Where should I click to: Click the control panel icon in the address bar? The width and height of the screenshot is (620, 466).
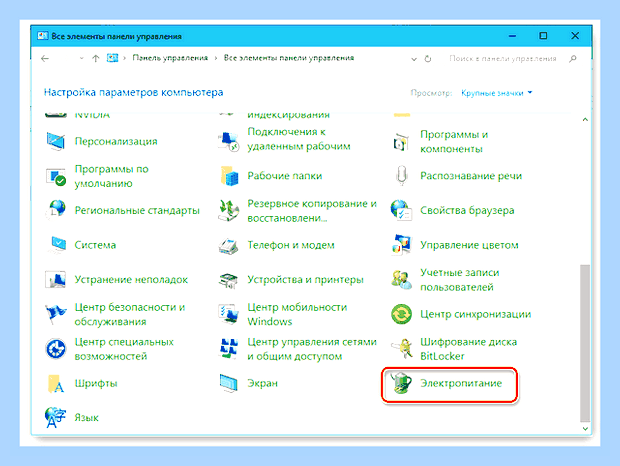(x=113, y=58)
